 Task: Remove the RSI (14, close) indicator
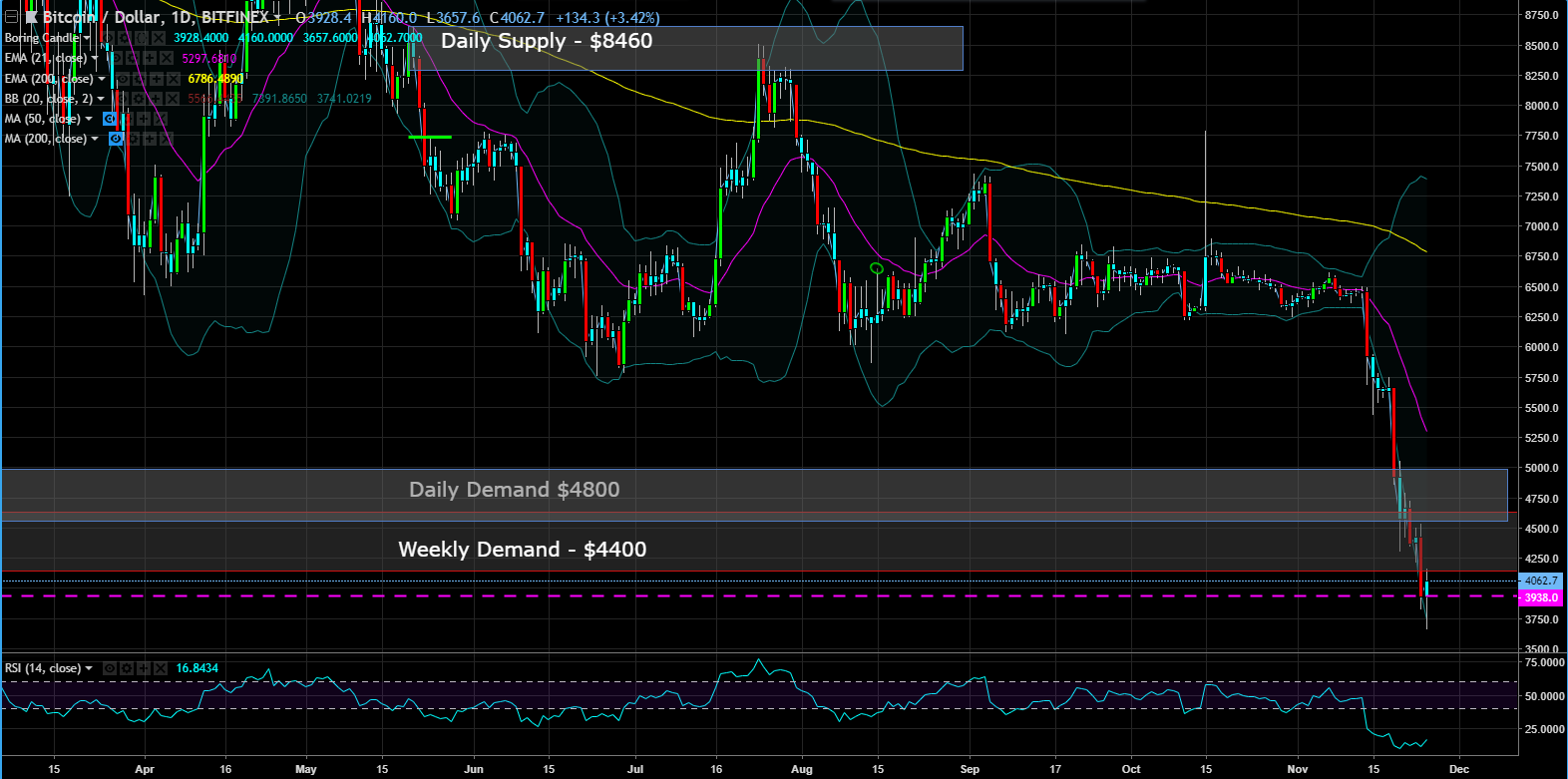coord(161,668)
